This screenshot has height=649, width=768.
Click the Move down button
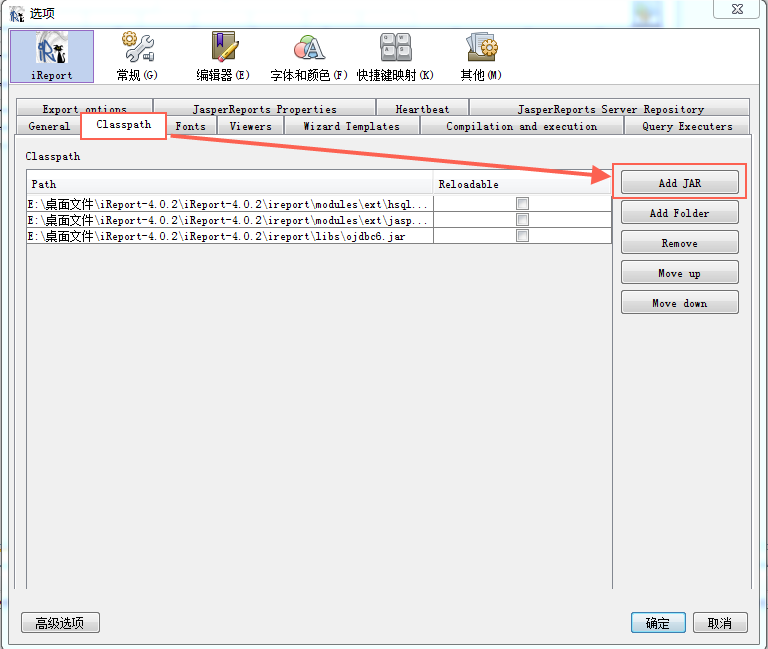pyautogui.click(x=680, y=303)
